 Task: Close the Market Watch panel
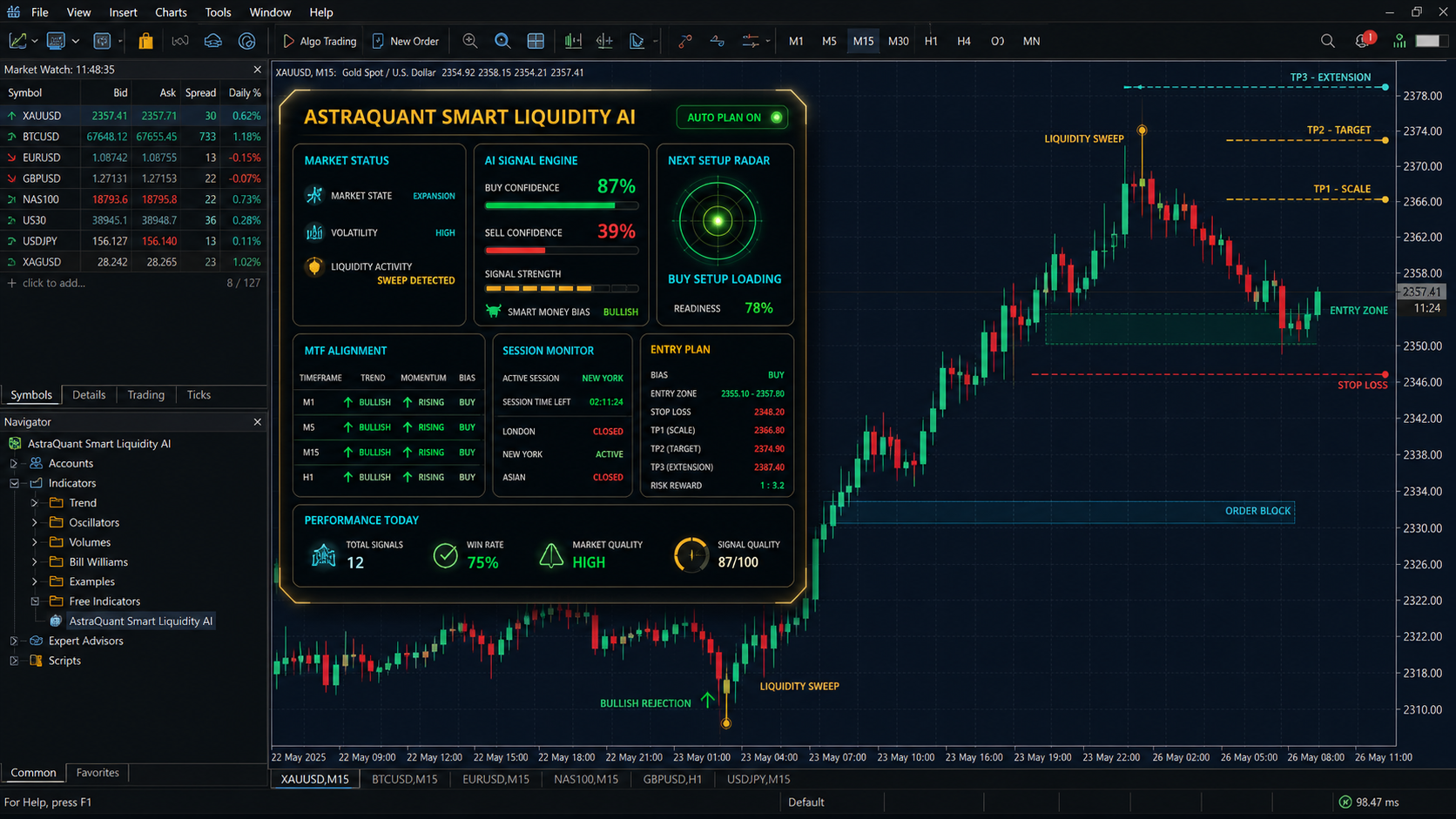point(257,70)
